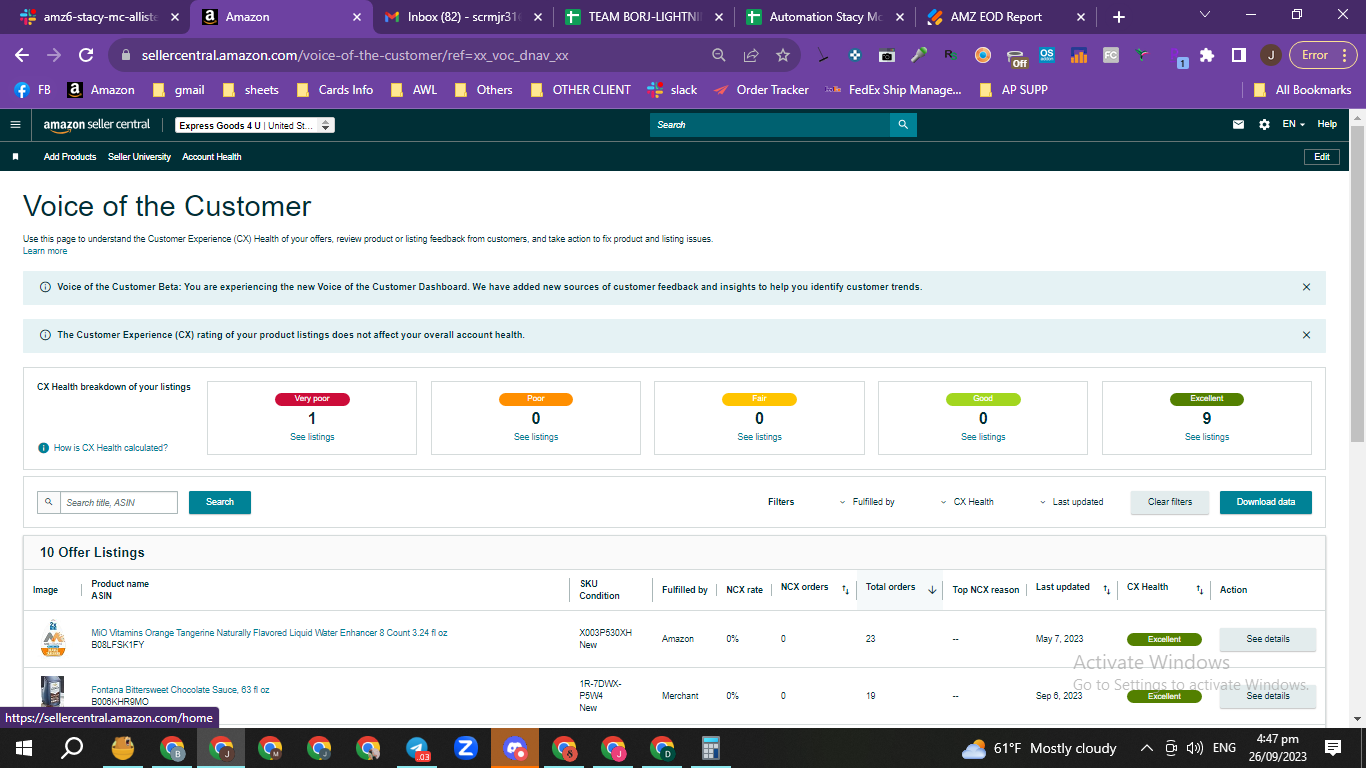The width and height of the screenshot is (1366, 768).
Task: Click the magnifier button of top search bar
Action: [903, 125]
